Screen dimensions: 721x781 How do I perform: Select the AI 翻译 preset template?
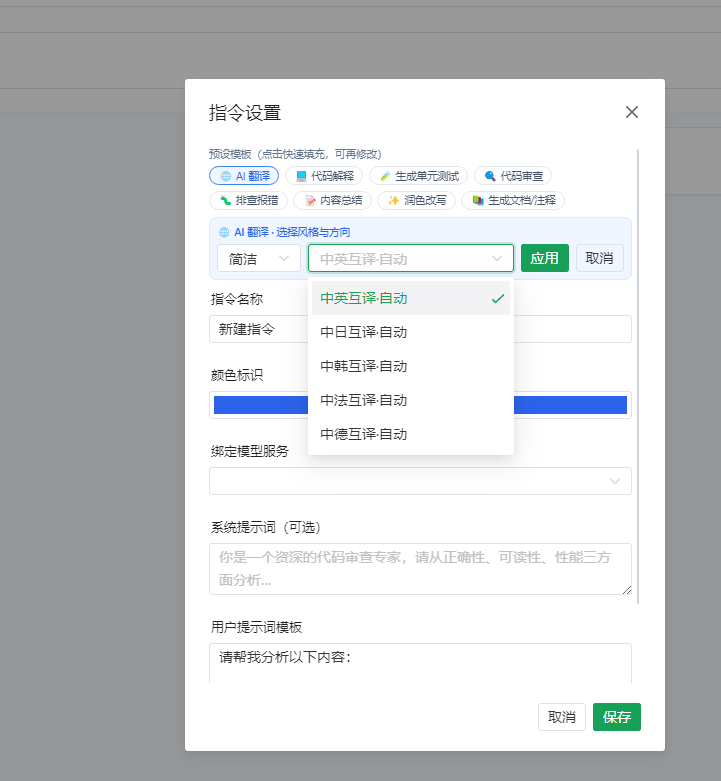coord(244,176)
